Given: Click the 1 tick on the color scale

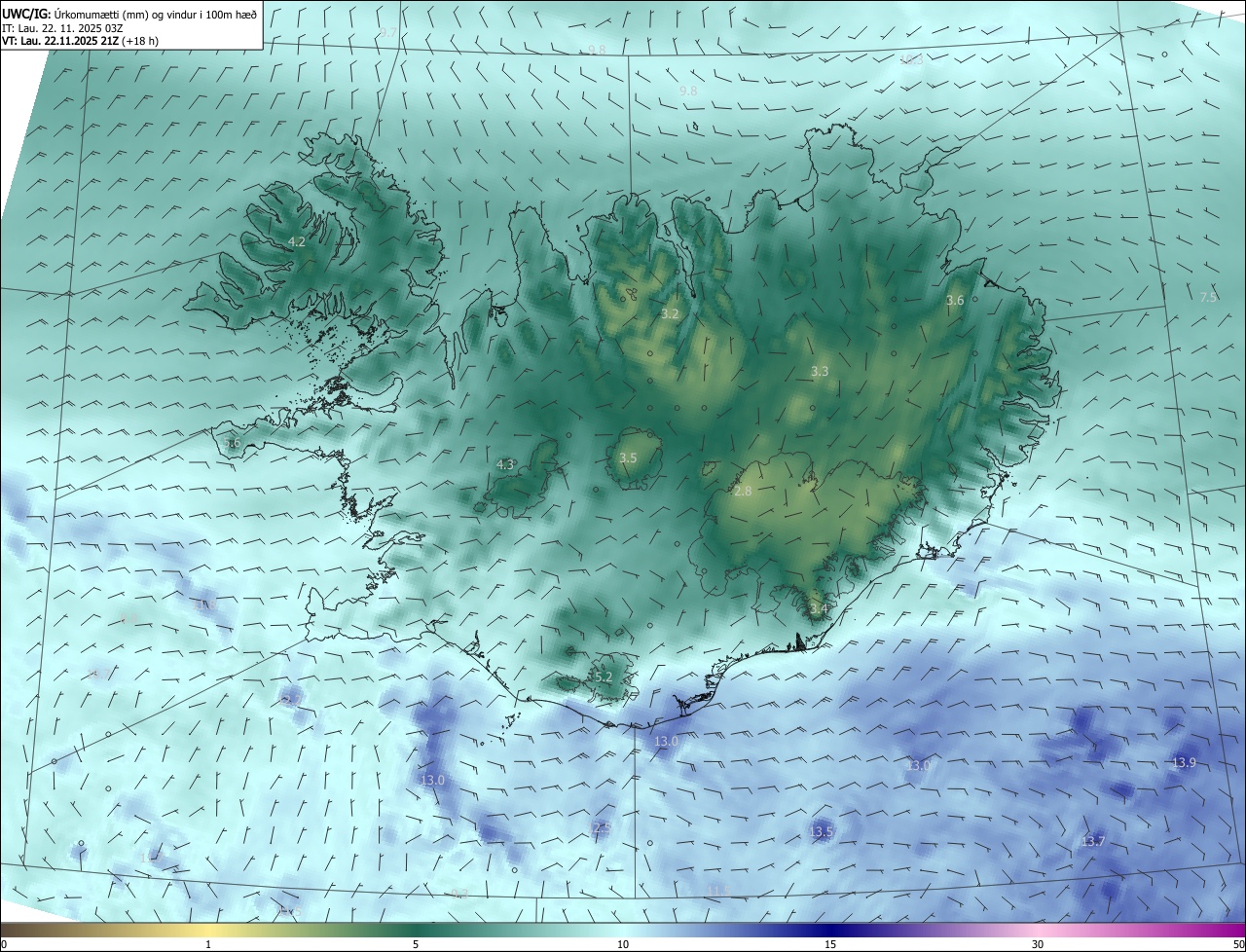Looking at the screenshot, I should [x=208, y=944].
